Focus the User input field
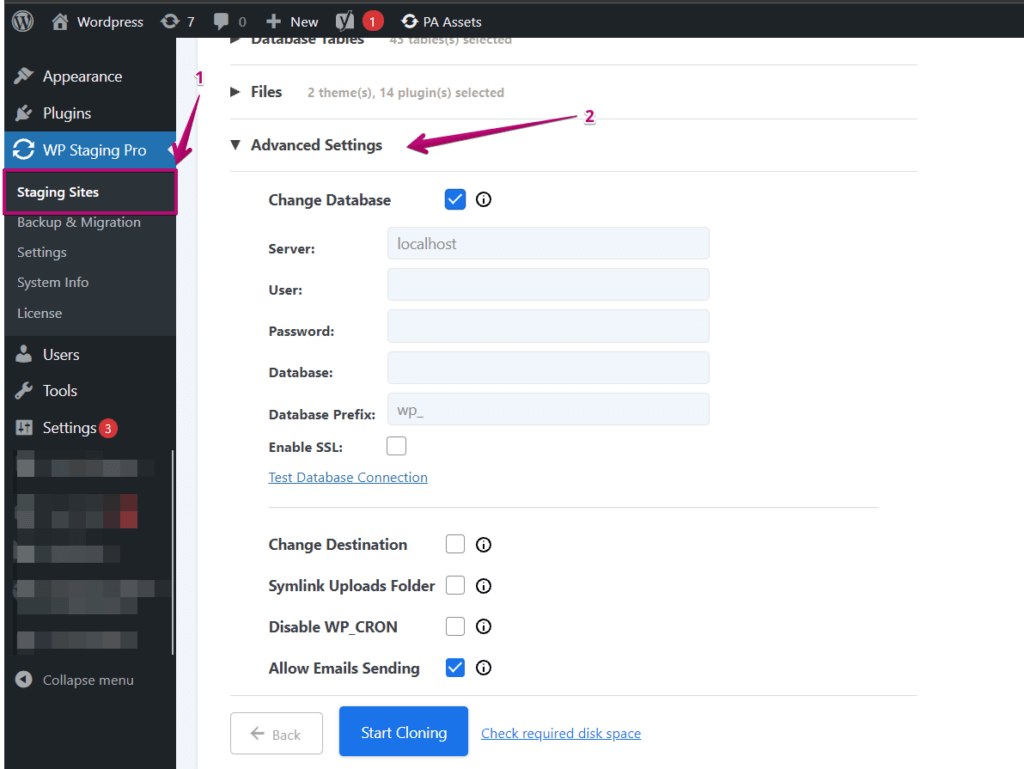1024x769 pixels. [548, 285]
